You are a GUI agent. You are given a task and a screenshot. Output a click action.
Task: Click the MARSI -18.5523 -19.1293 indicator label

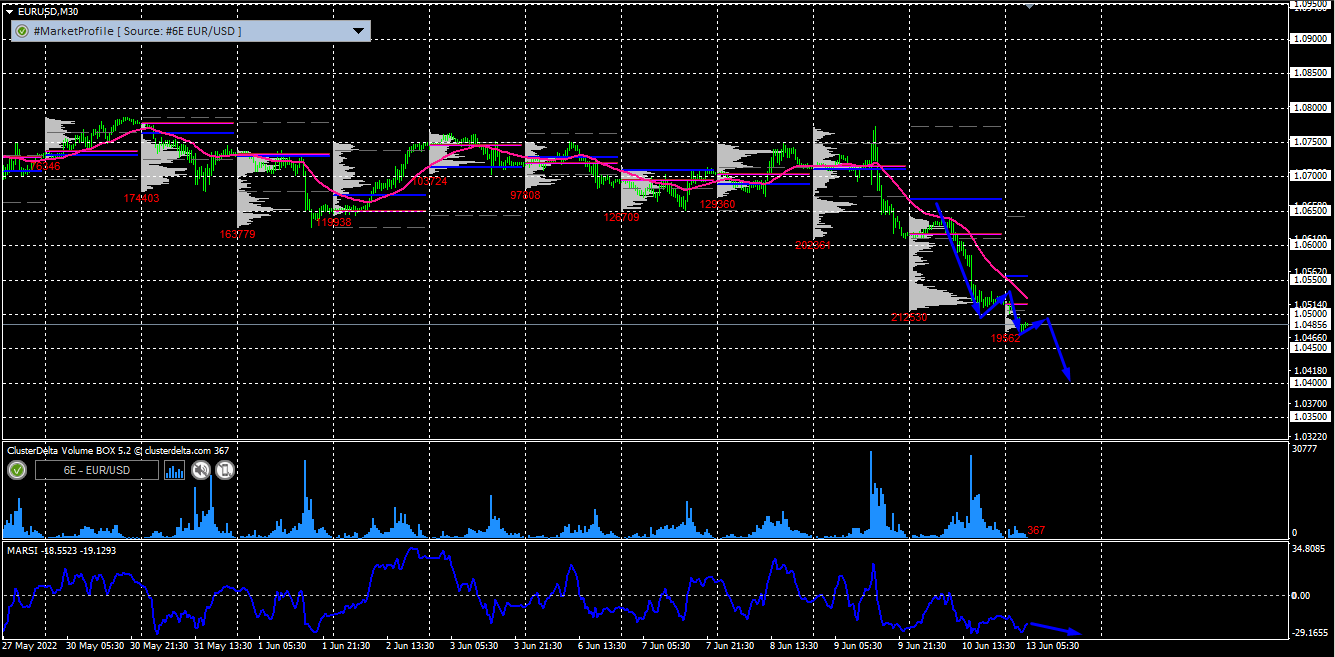click(62, 550)
